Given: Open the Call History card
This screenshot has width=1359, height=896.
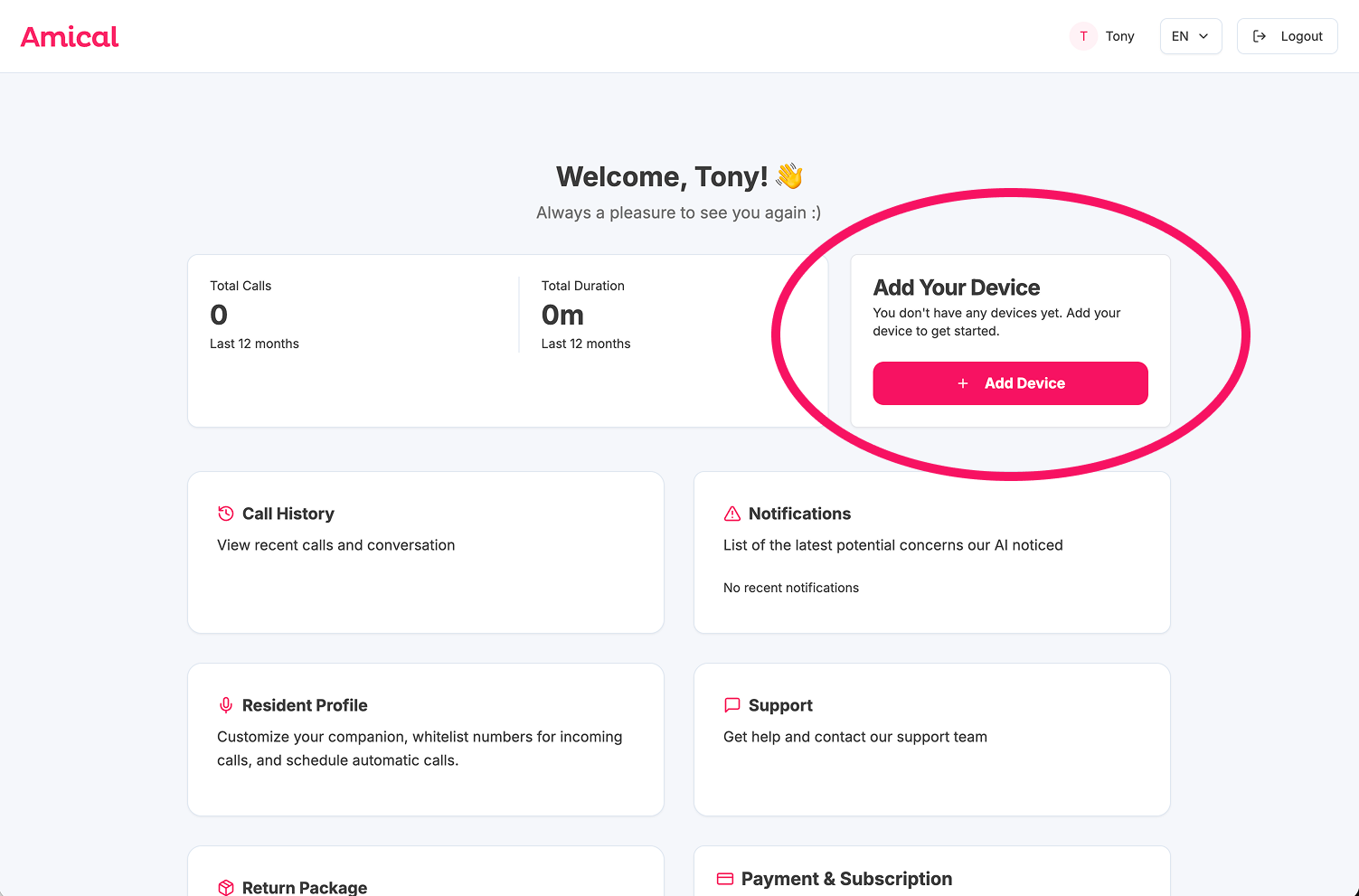Looking at the screenshot, I should click(x=426, y=552).
